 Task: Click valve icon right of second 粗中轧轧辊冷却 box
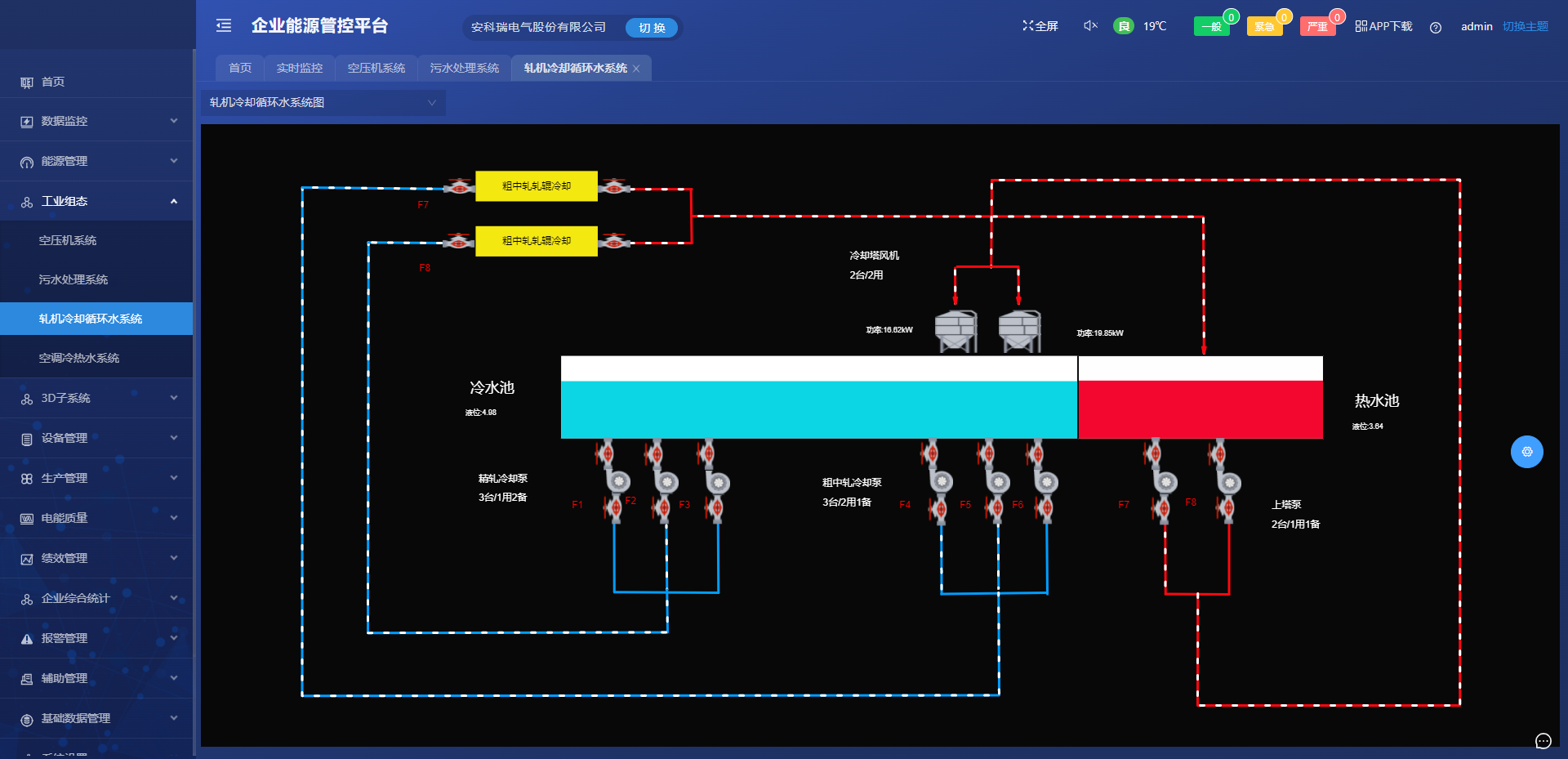614,242
